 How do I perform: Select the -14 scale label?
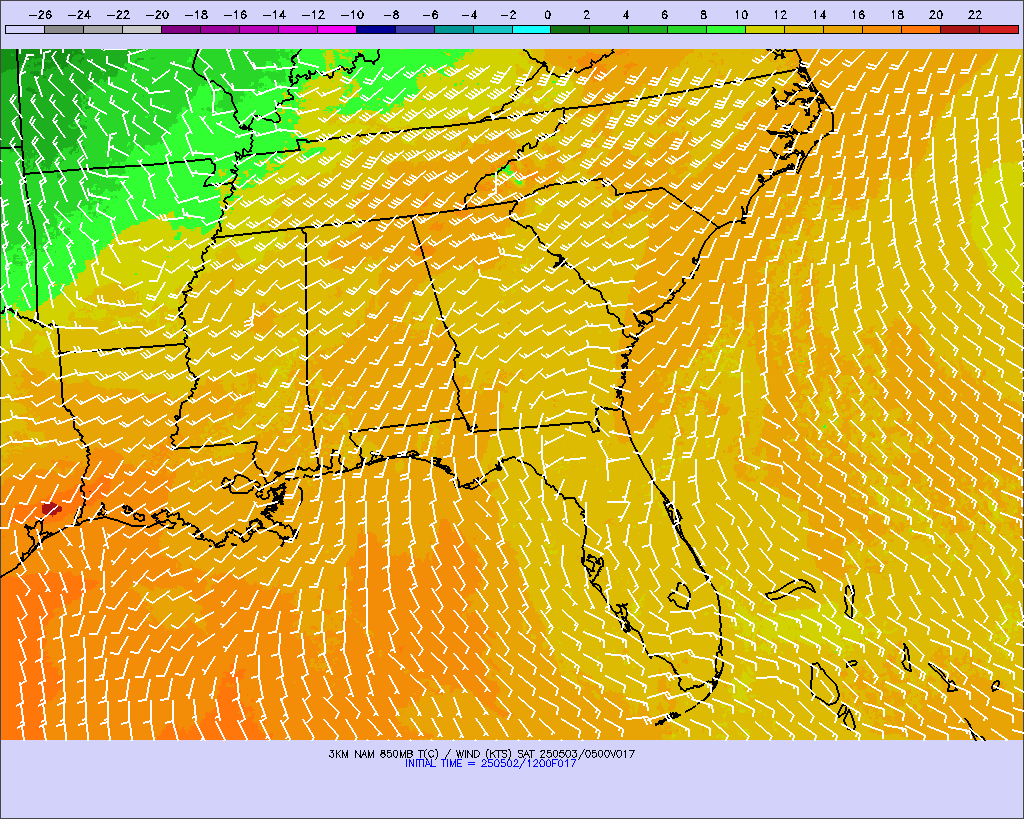[x=274, y=14]
